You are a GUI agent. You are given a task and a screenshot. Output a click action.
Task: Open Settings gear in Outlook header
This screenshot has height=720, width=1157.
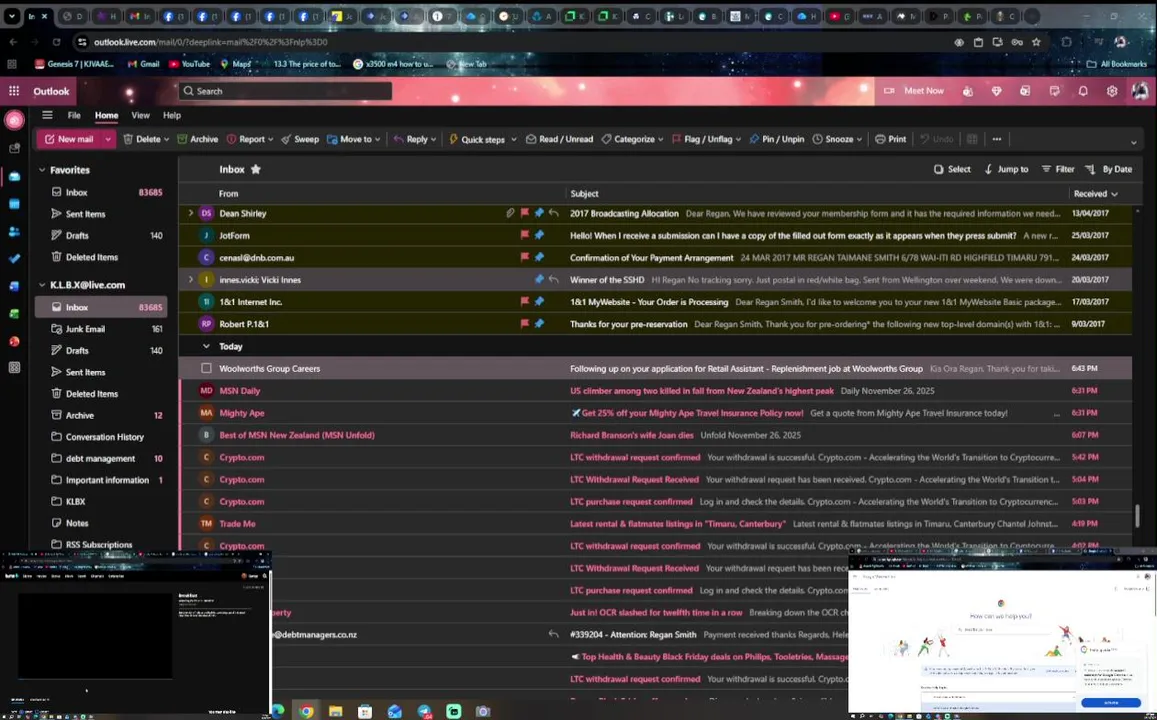pyautogui.click(x=1111, y=91)
